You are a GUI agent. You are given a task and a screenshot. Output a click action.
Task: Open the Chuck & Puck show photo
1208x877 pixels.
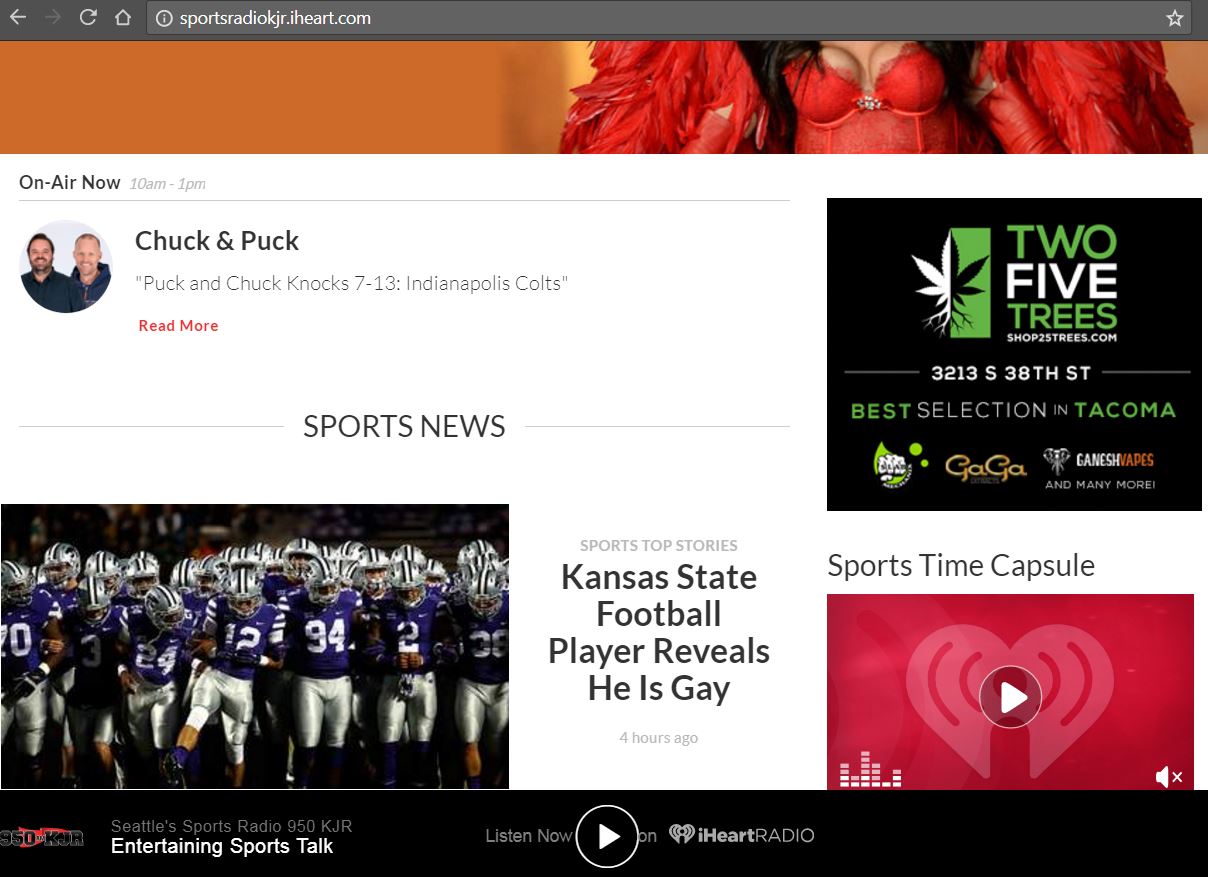tap(66, 267)
